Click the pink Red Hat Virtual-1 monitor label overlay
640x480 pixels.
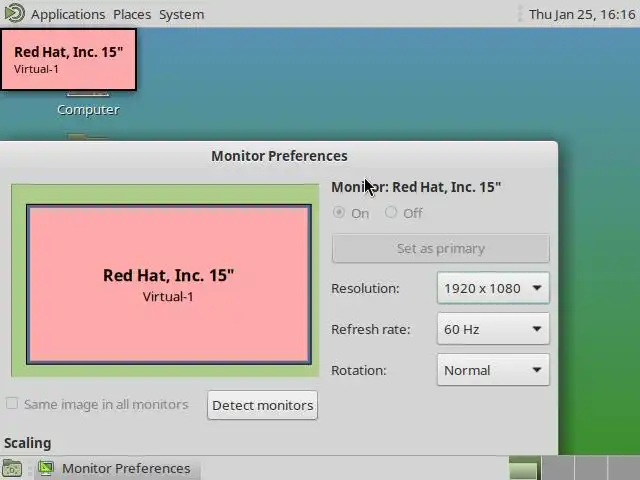click(x=69, y=60)
